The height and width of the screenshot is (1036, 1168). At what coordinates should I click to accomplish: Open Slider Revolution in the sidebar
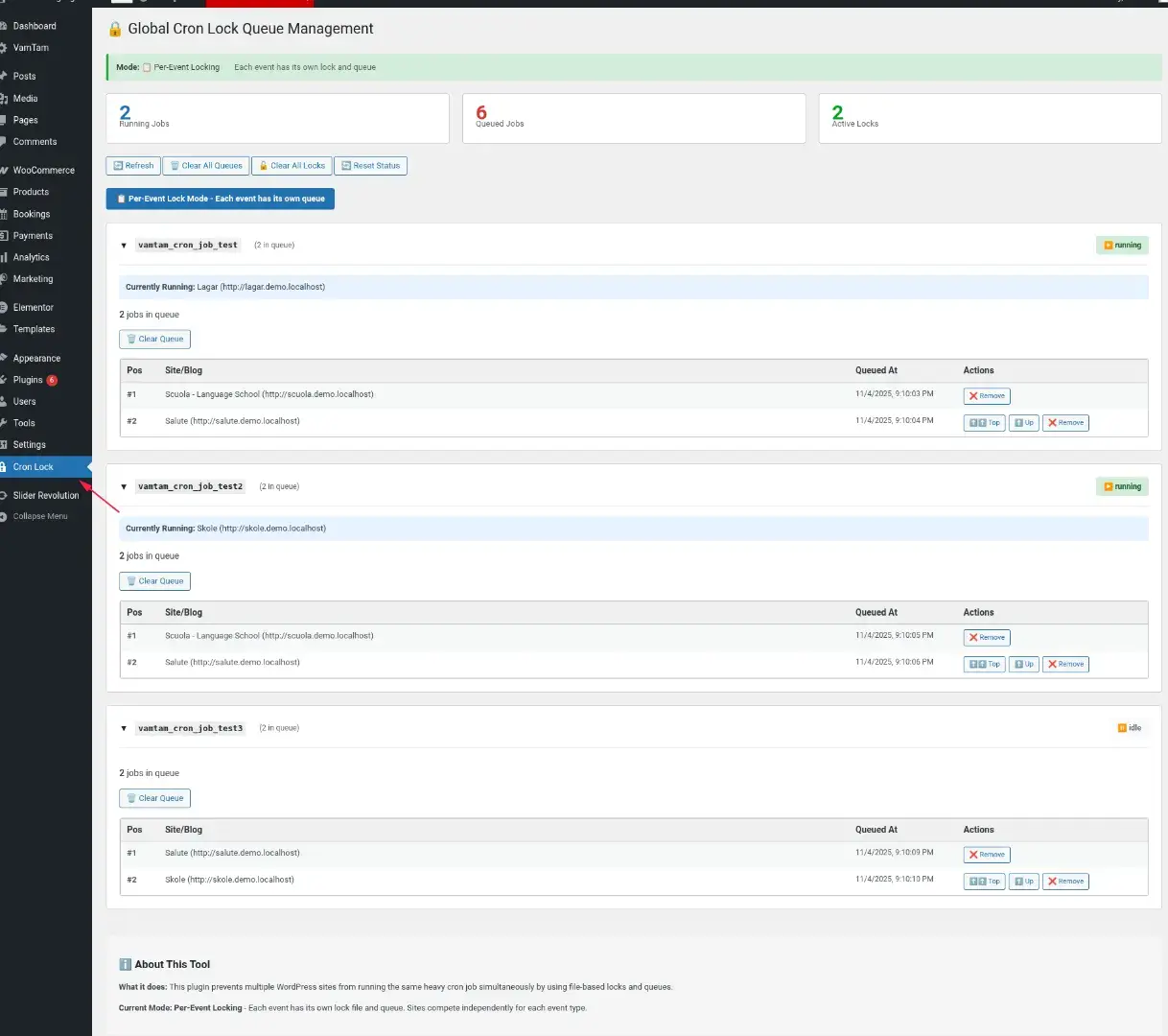(45, 496)
